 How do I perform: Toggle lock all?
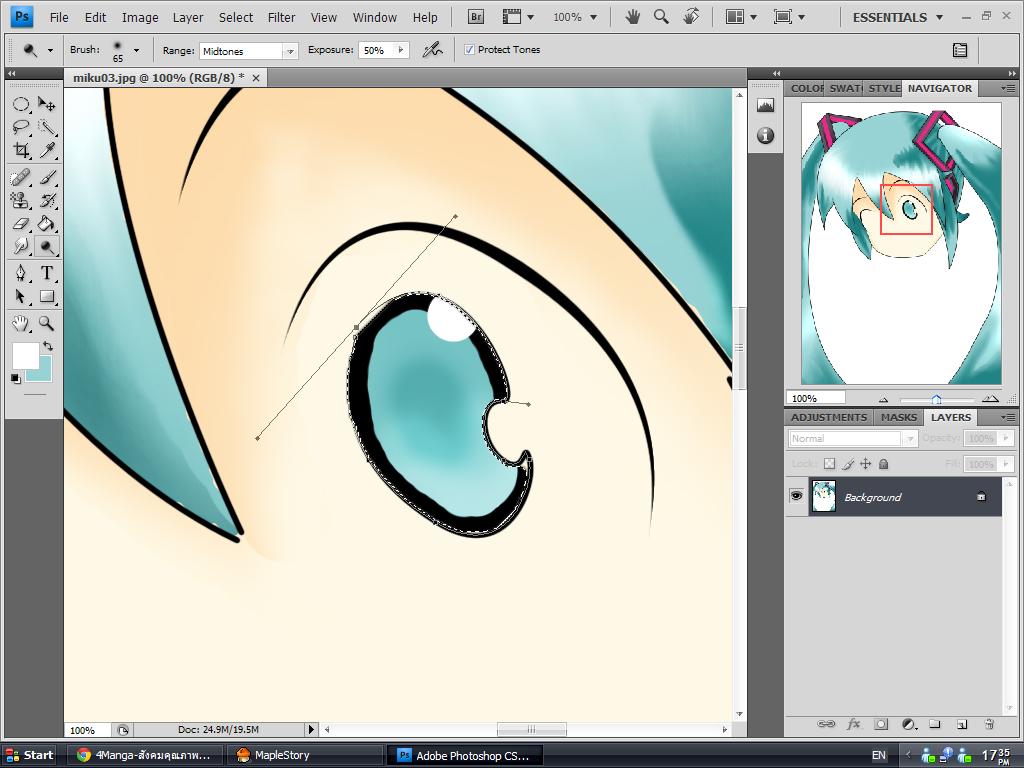[884, 464]
